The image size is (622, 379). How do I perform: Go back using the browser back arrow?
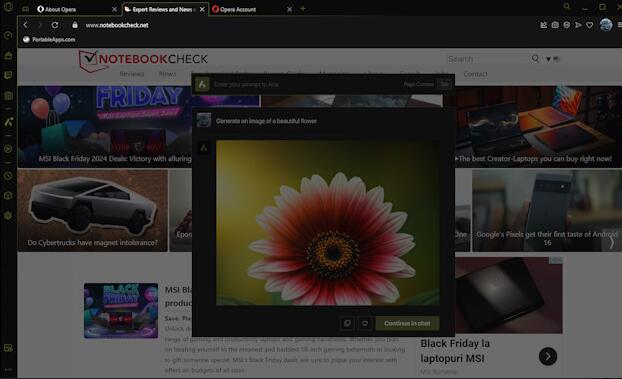pyautogui.click(x=25, y=25)
